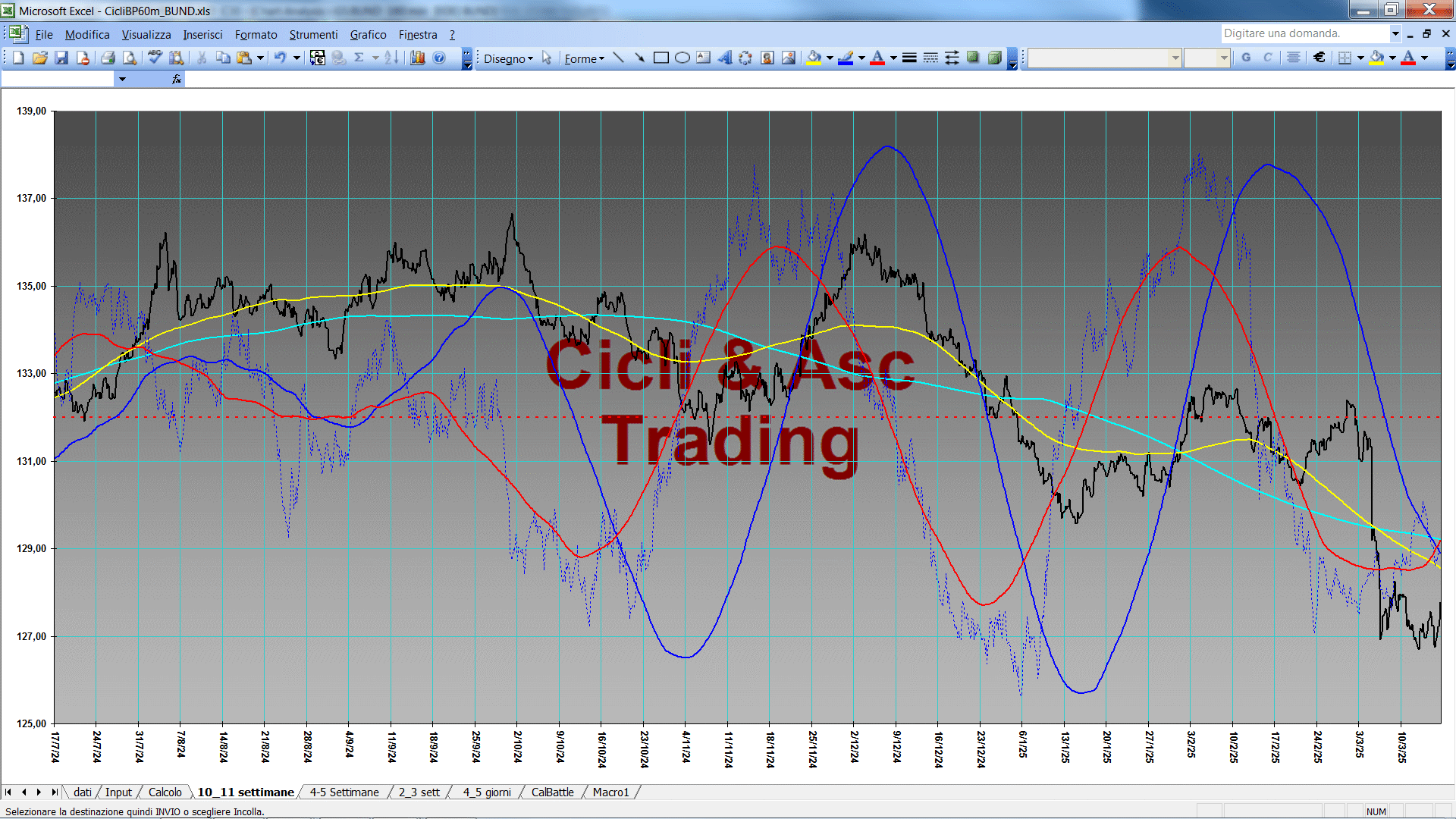Select the Rectangle drawing tool
The image size is (1456, 819).
point(661,58)
